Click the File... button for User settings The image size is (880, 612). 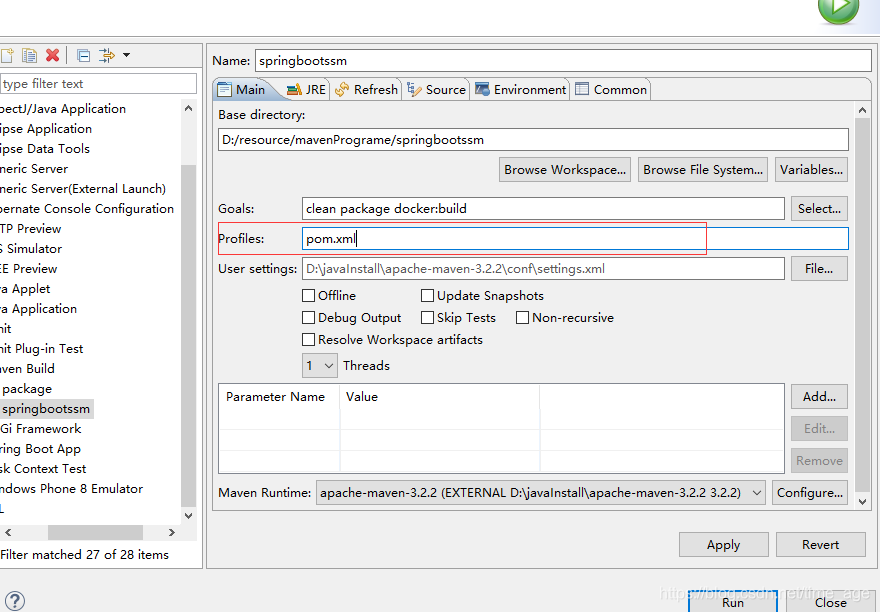click(x=819, y=269)
